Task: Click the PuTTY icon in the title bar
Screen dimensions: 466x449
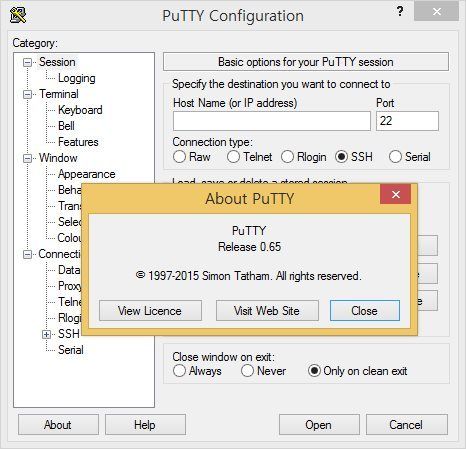Action: [x=18, y=15]
